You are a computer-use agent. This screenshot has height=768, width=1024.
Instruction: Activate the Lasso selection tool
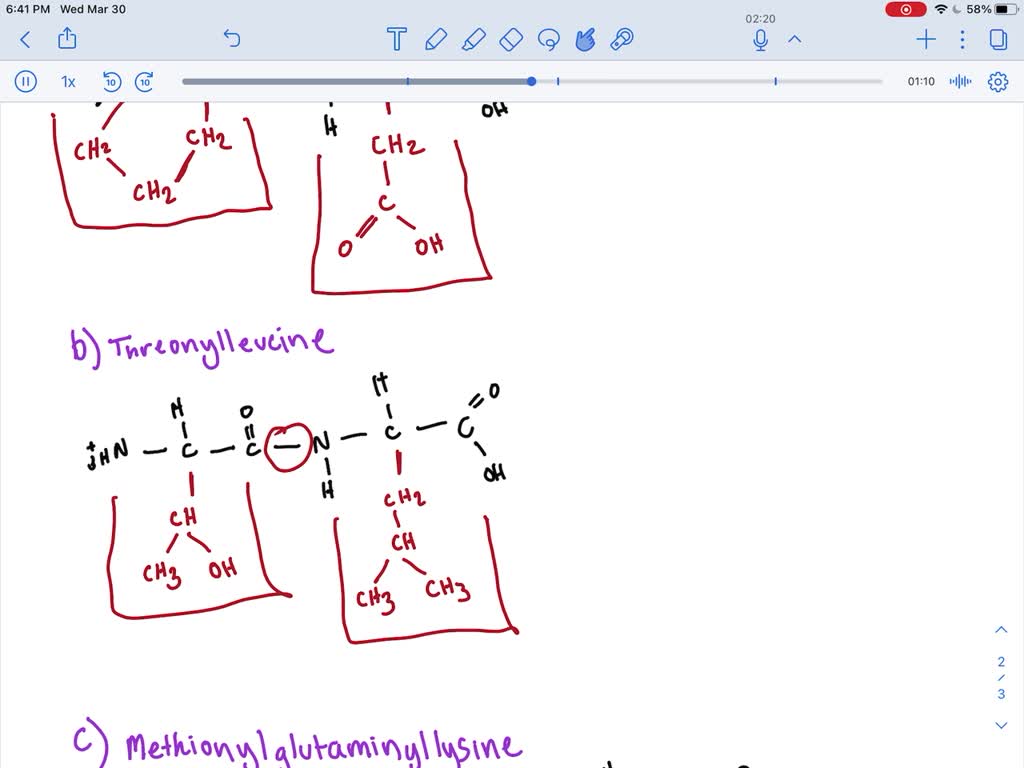click(x=548, y=40)
